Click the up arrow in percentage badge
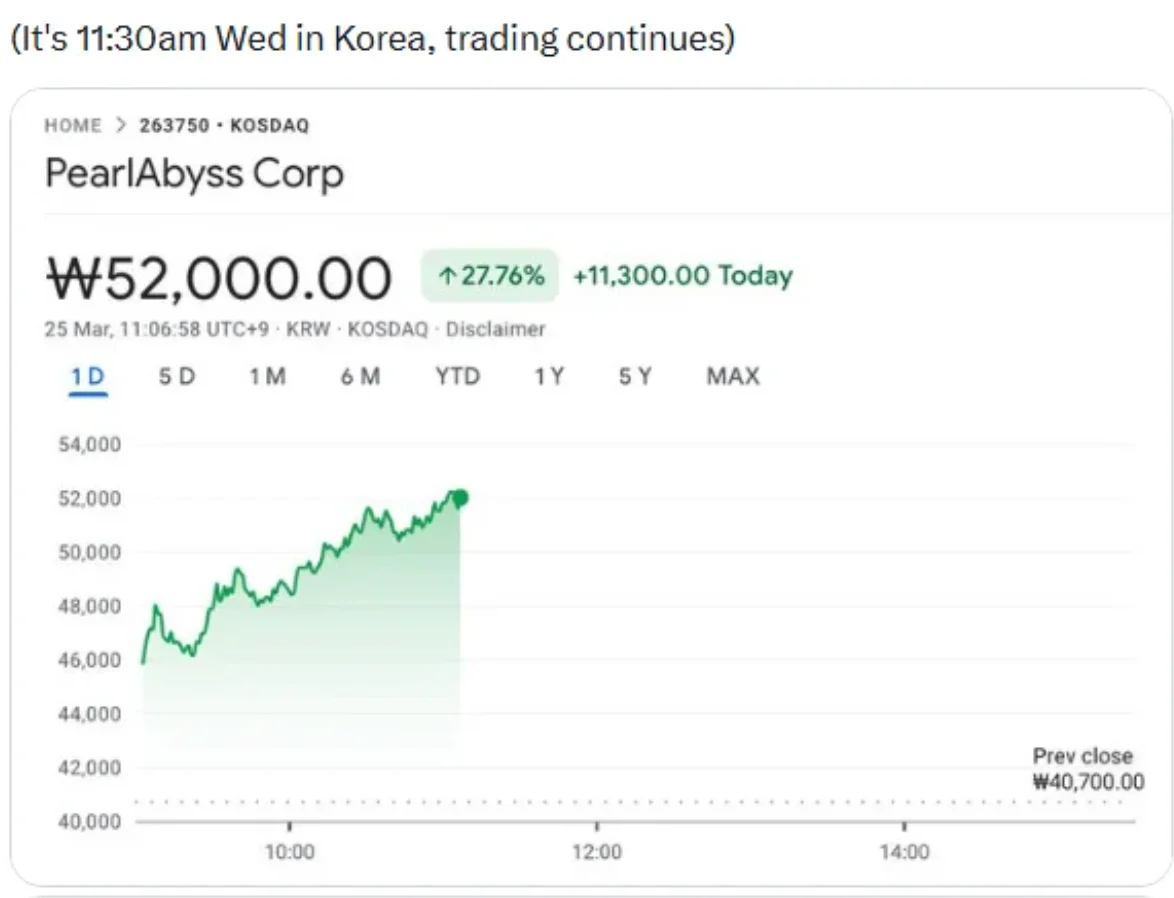This screenshot has width=1174, height=898. (x=444, y=277)
